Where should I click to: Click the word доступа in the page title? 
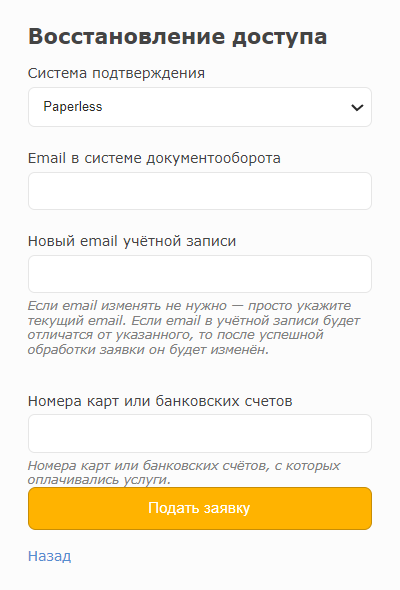coord(280,38)
